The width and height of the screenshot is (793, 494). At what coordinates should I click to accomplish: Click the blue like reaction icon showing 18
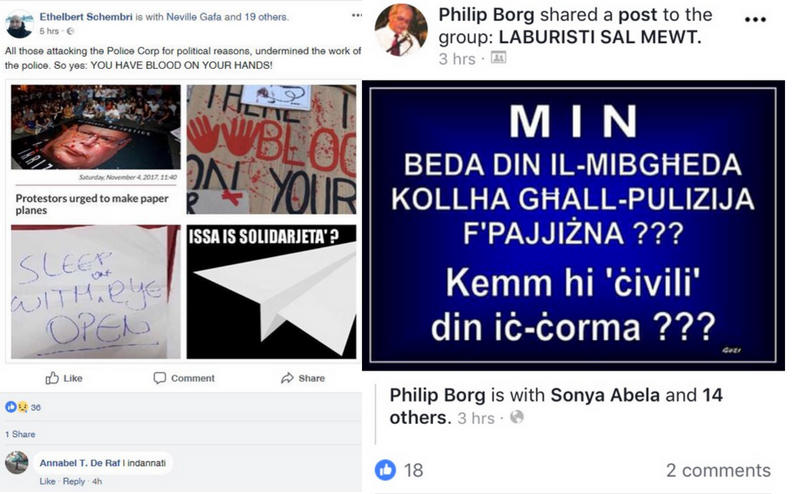coord(385,470)
